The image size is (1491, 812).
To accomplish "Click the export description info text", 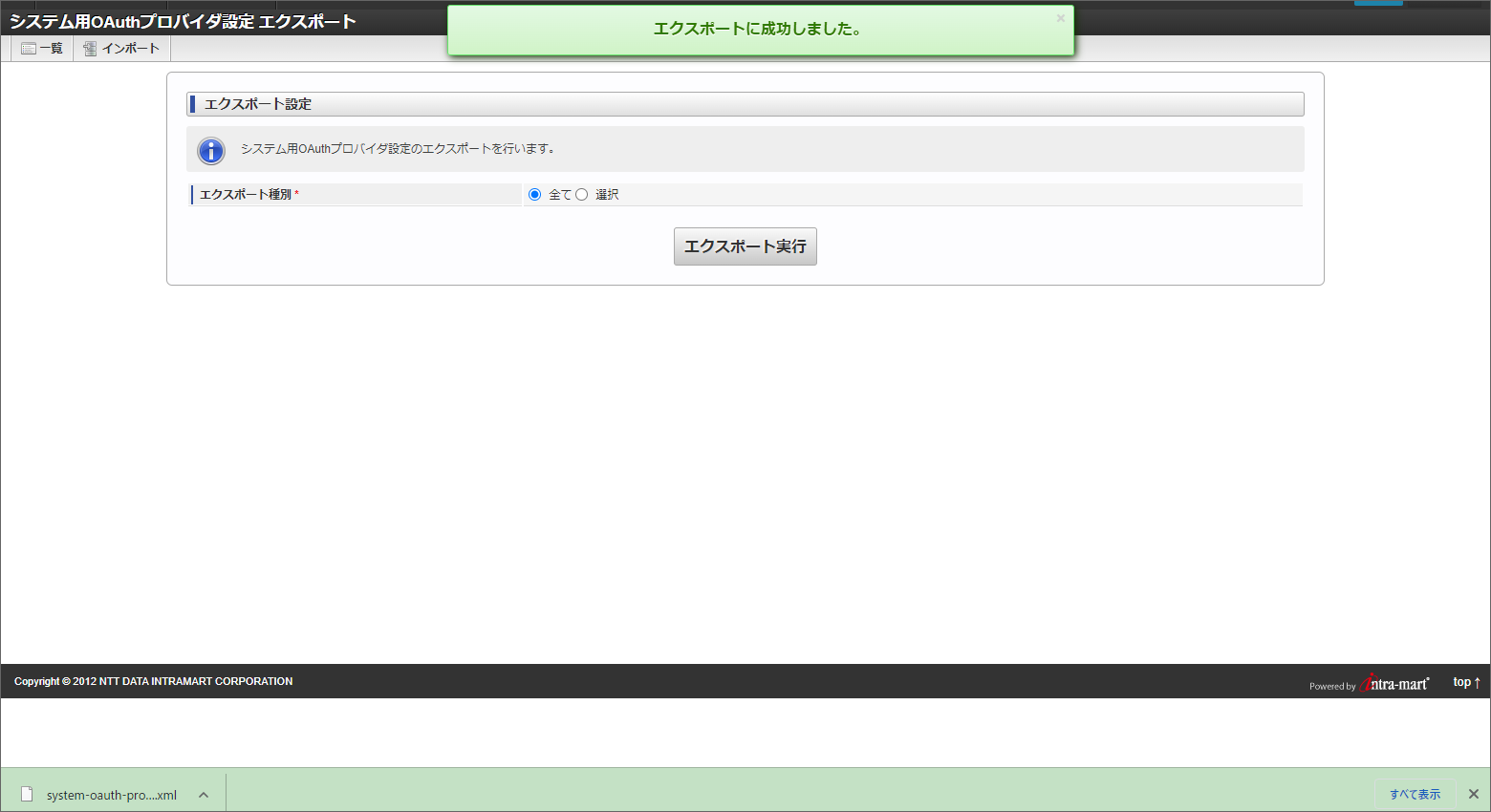I will 399,149.
